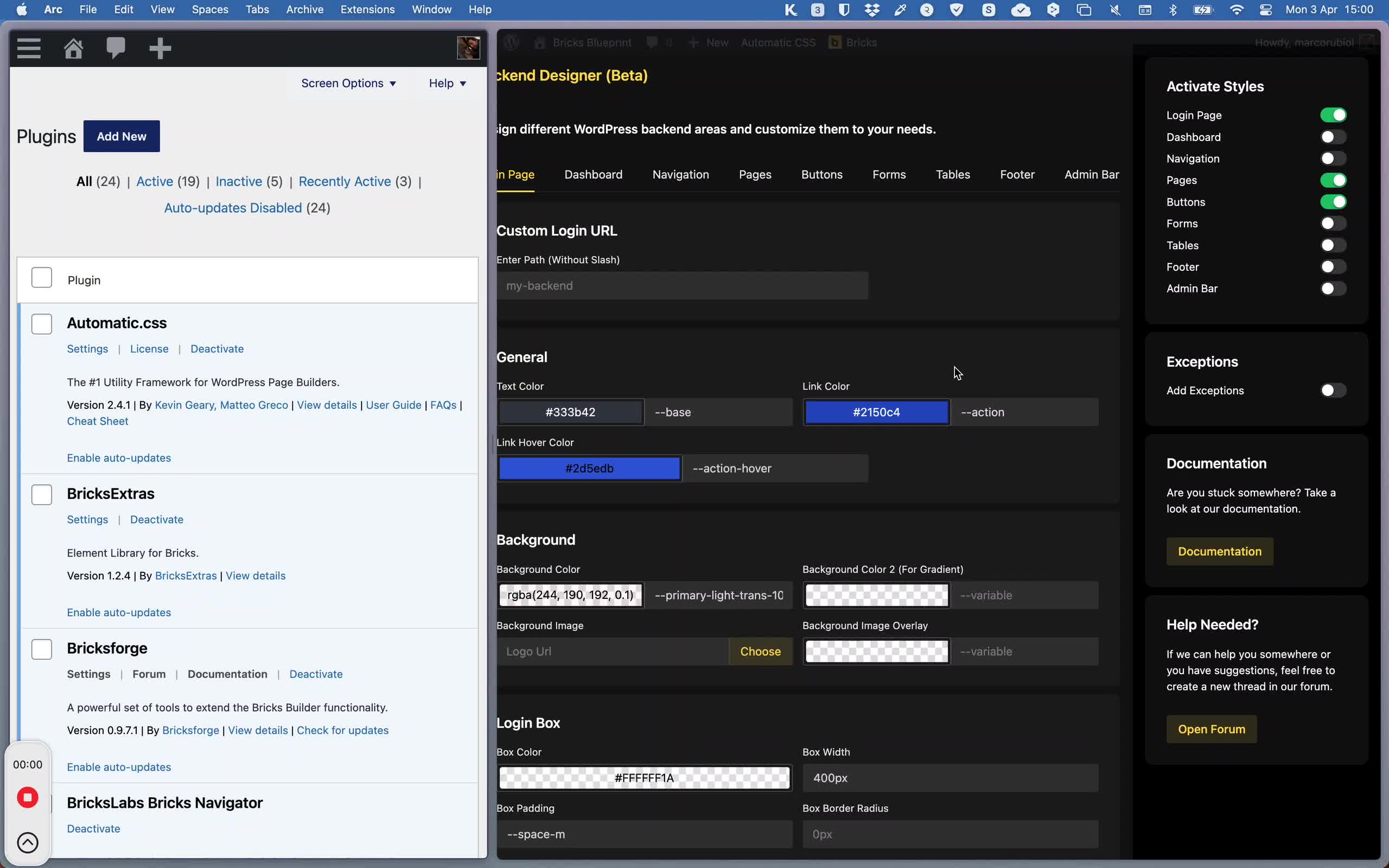This screenshot has width=1389, height=868.
Task: Switch to the Dashboard tab in Backend Designer
Action: click(593, 175)
